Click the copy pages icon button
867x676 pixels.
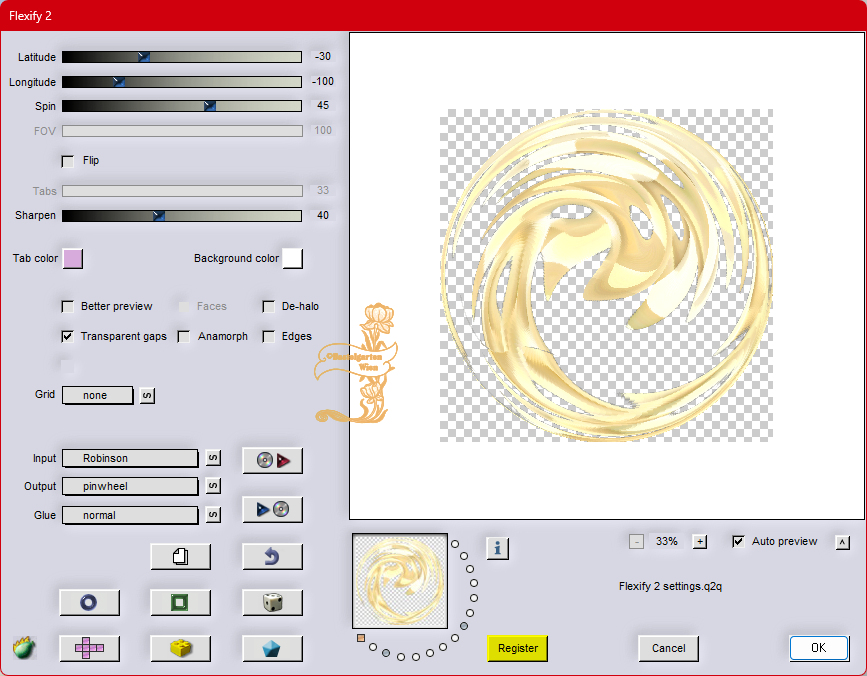(x=180, y=556)
